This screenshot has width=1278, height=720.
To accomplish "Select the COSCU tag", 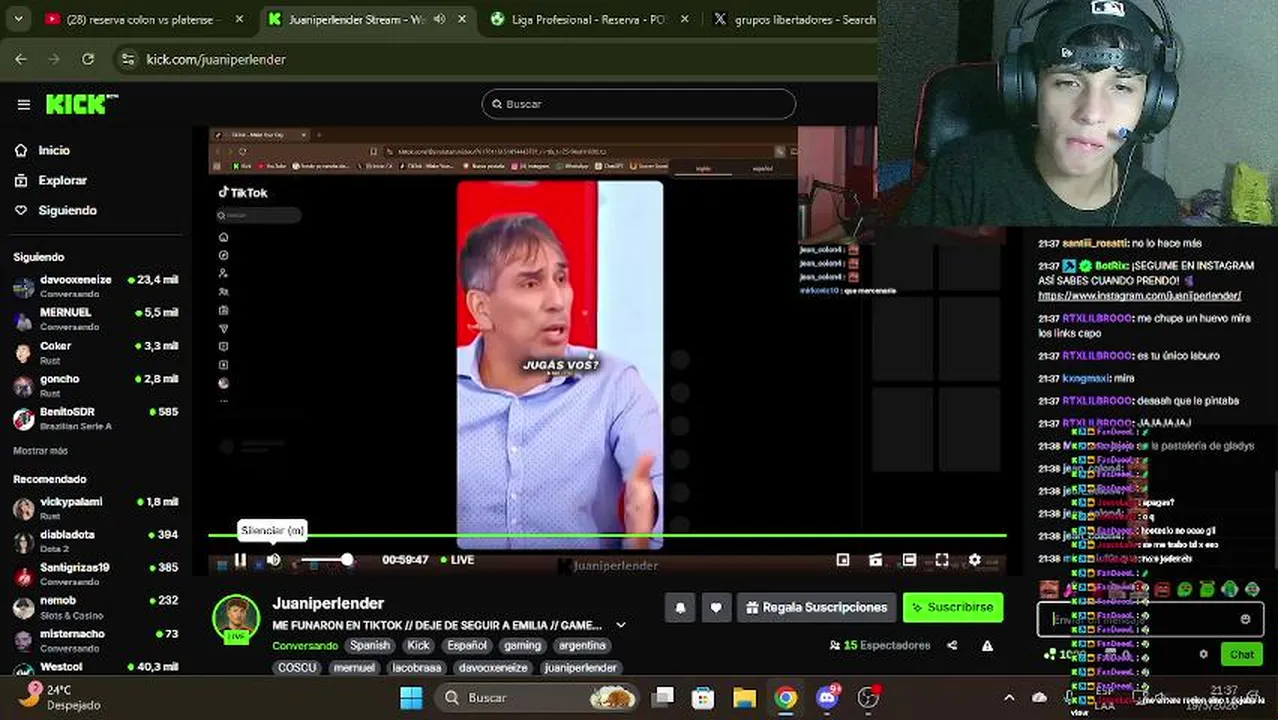I will click(x=297, y=668).
